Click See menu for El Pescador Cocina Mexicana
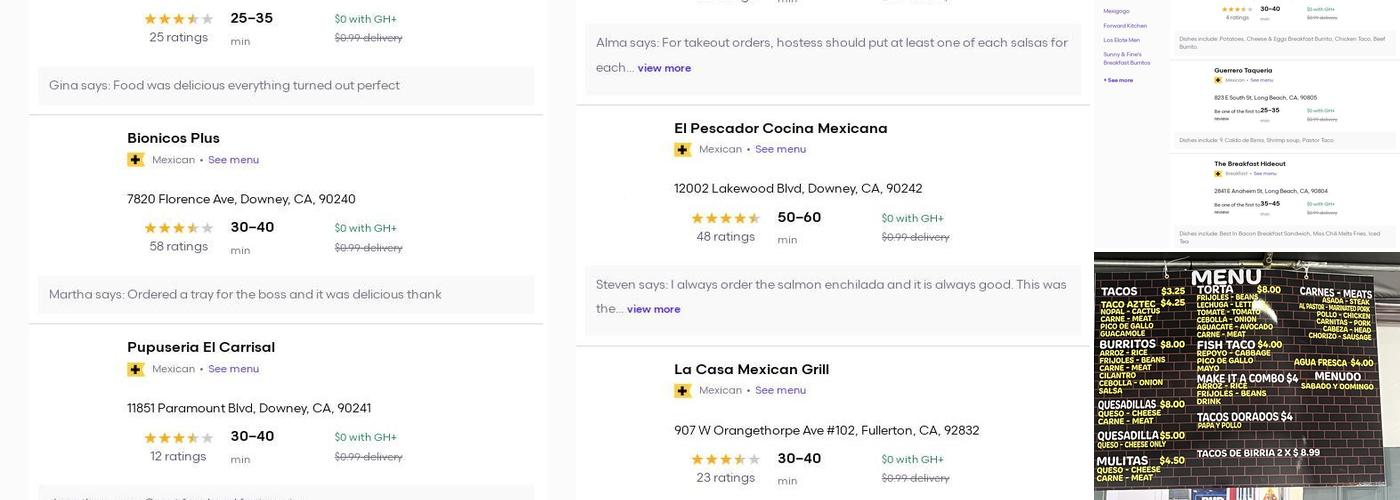The height and width of the screenshot is (500, 1400). [x=780, y=150]
